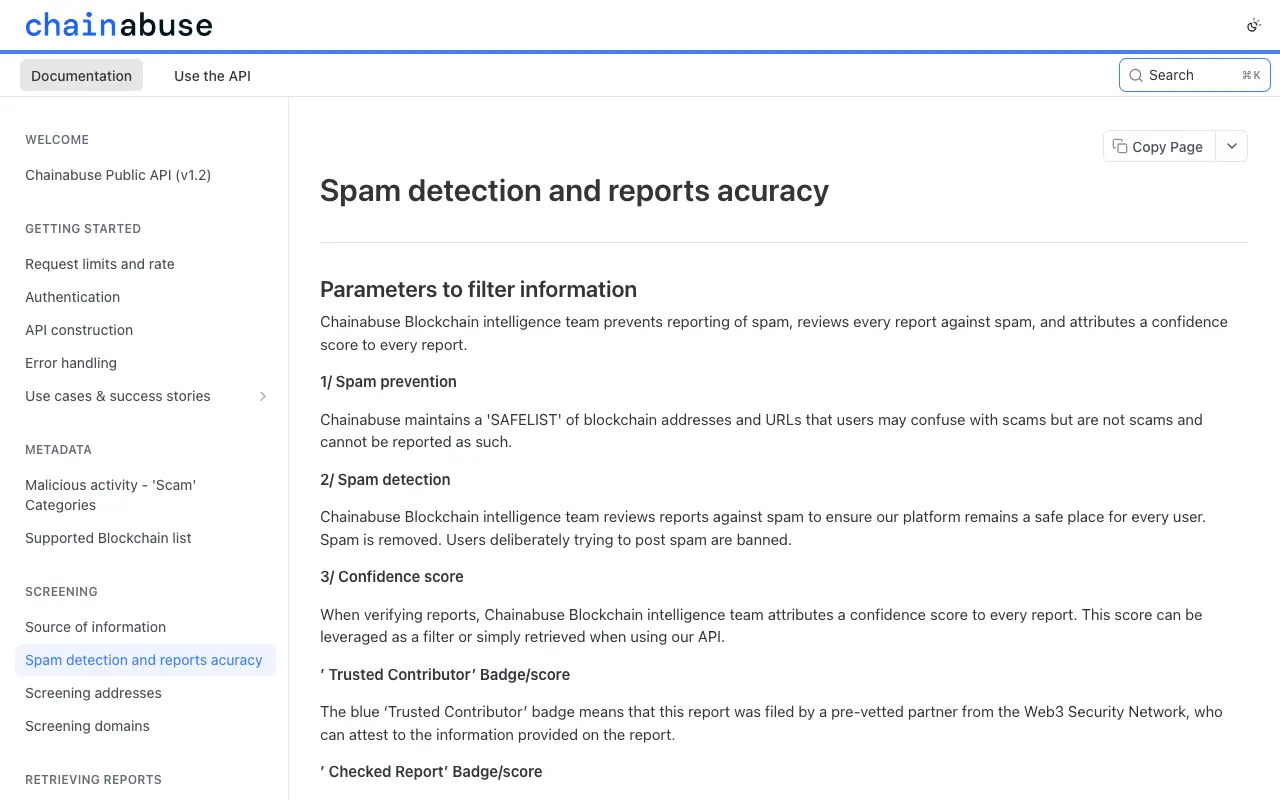Open the Copy Page dropdown chevron
Viewport: 1280px width, 800px height.
[x=1232, y=146]
